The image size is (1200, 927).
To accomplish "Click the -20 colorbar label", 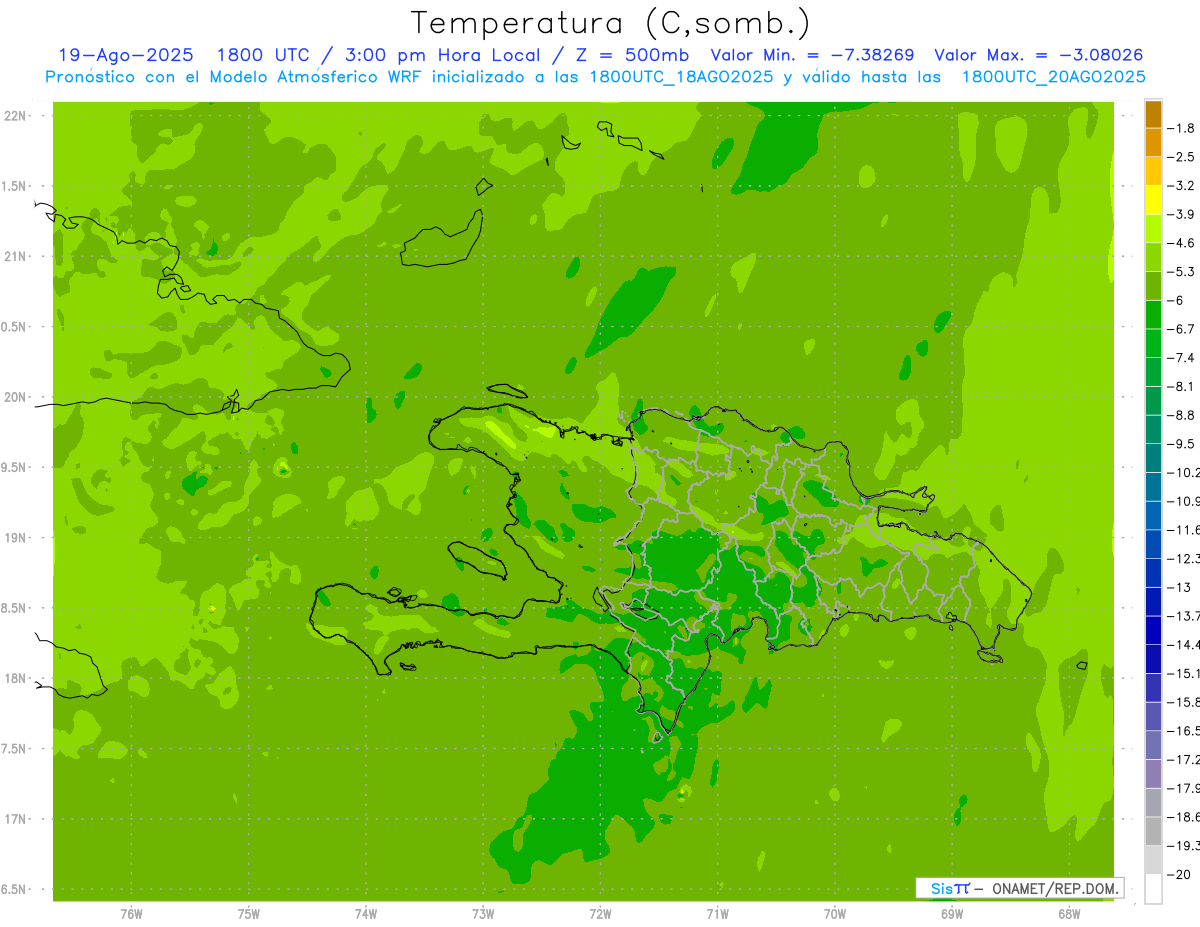I will tap(1178, 875).
